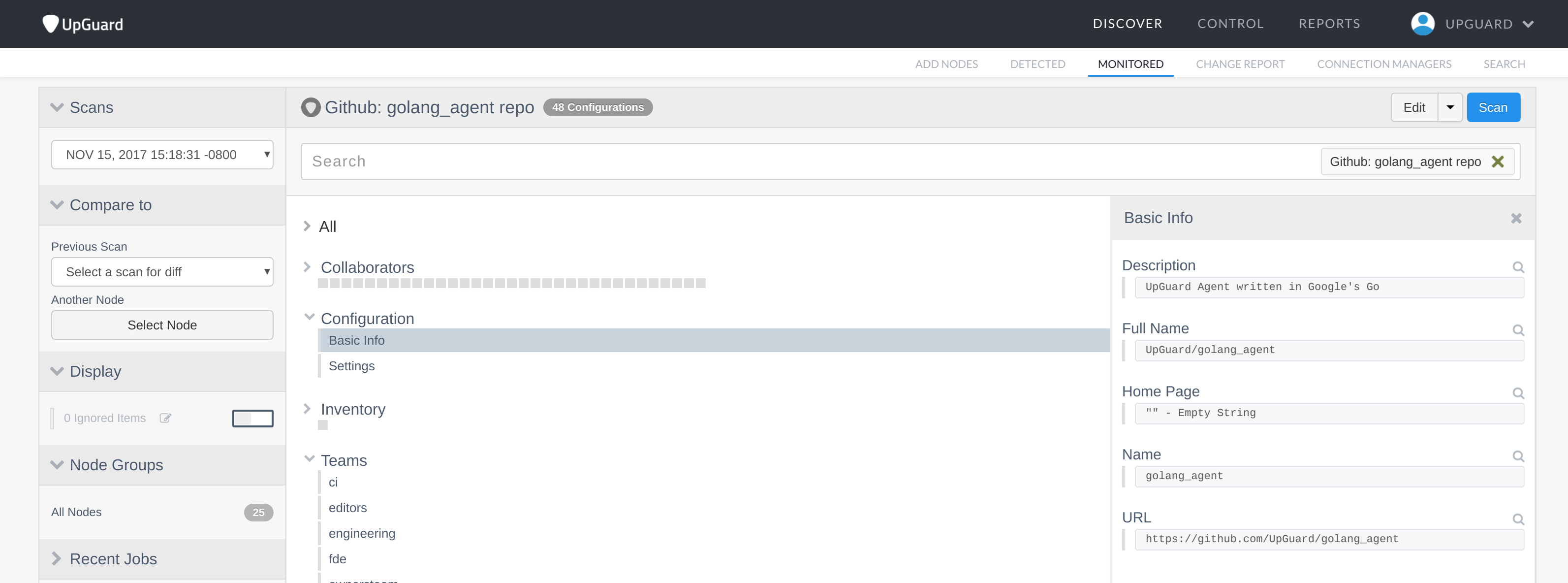Click the first Collaborators item square

click(323, 283)
